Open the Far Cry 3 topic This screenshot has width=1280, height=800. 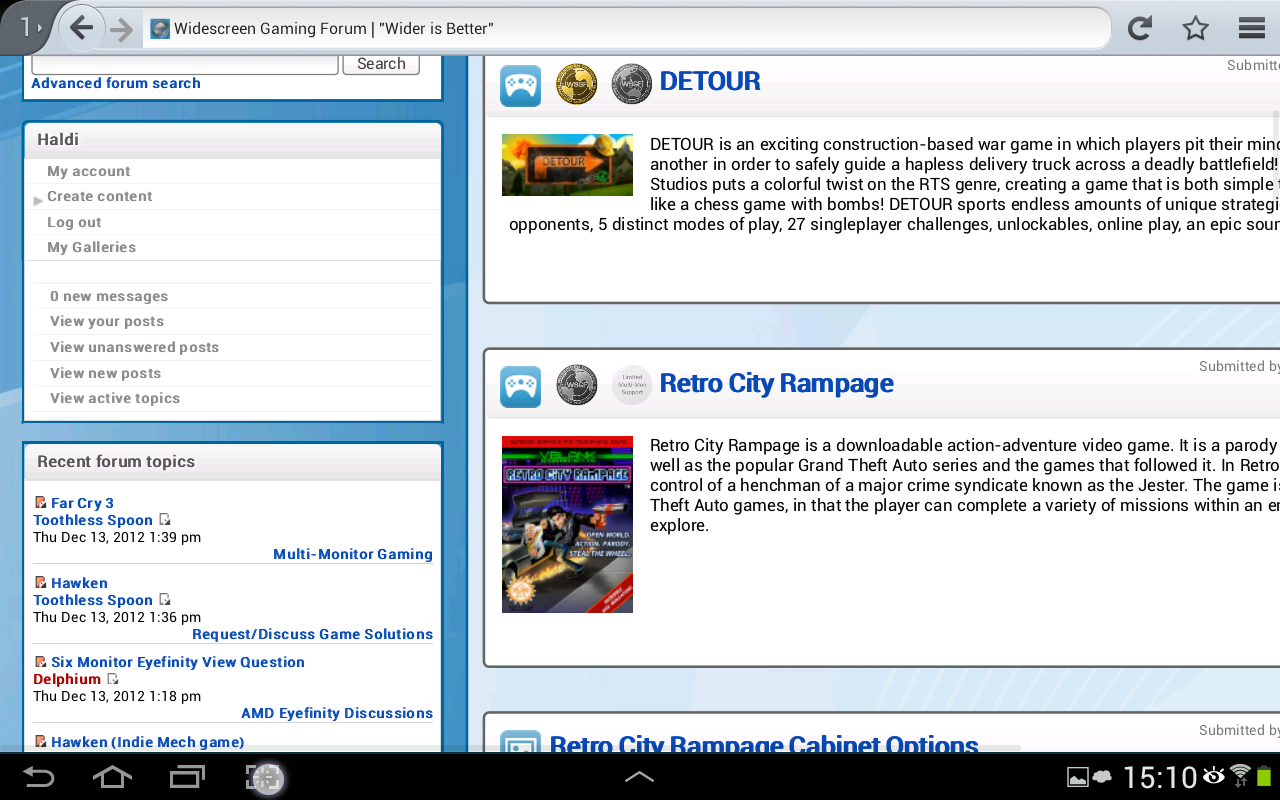[x=82, y=503]
